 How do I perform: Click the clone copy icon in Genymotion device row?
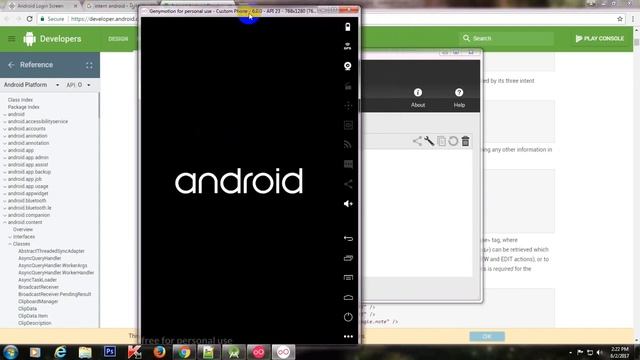click(441, 141)
